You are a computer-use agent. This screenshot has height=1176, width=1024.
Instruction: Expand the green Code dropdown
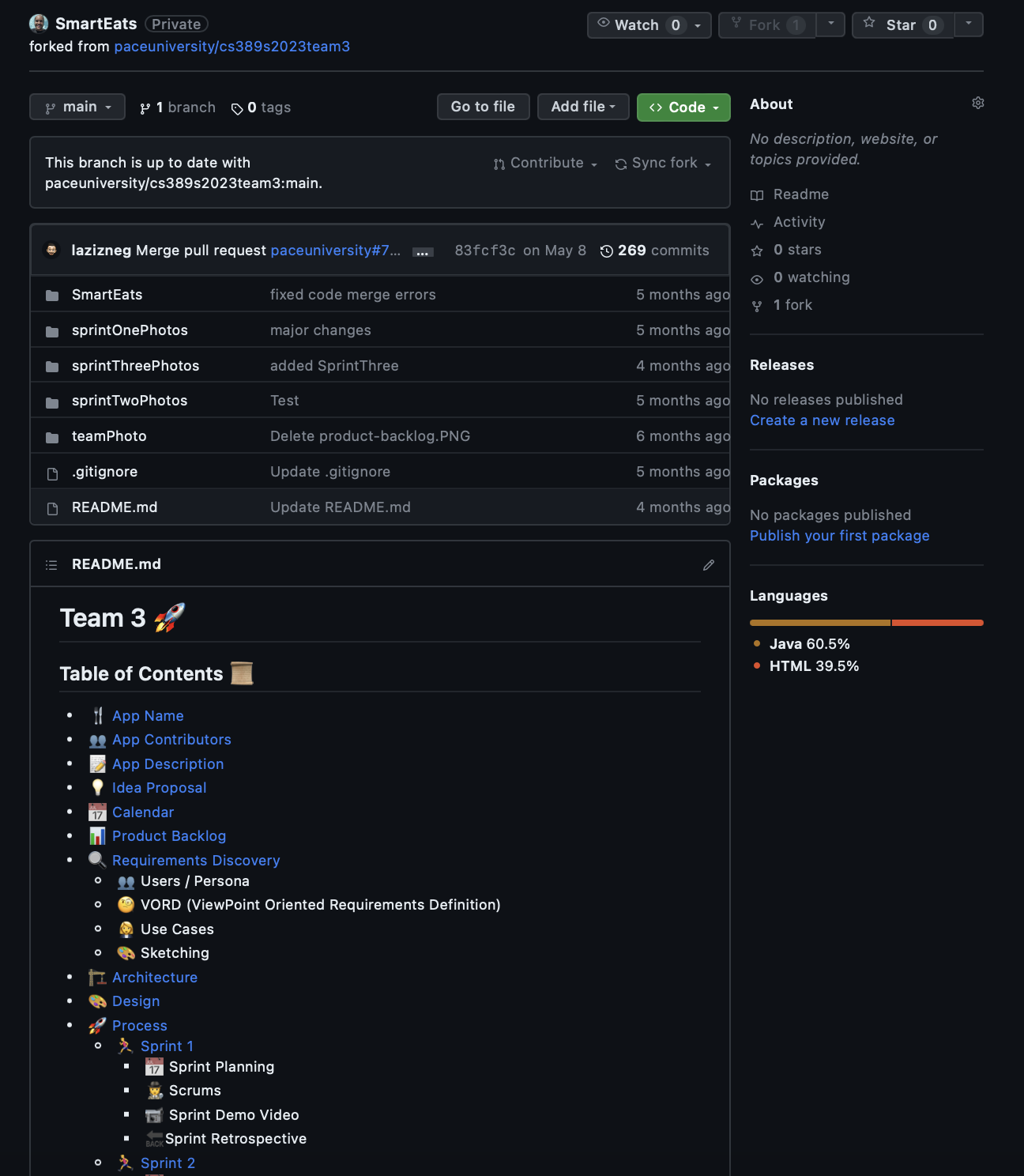click(x=683, y=107)
